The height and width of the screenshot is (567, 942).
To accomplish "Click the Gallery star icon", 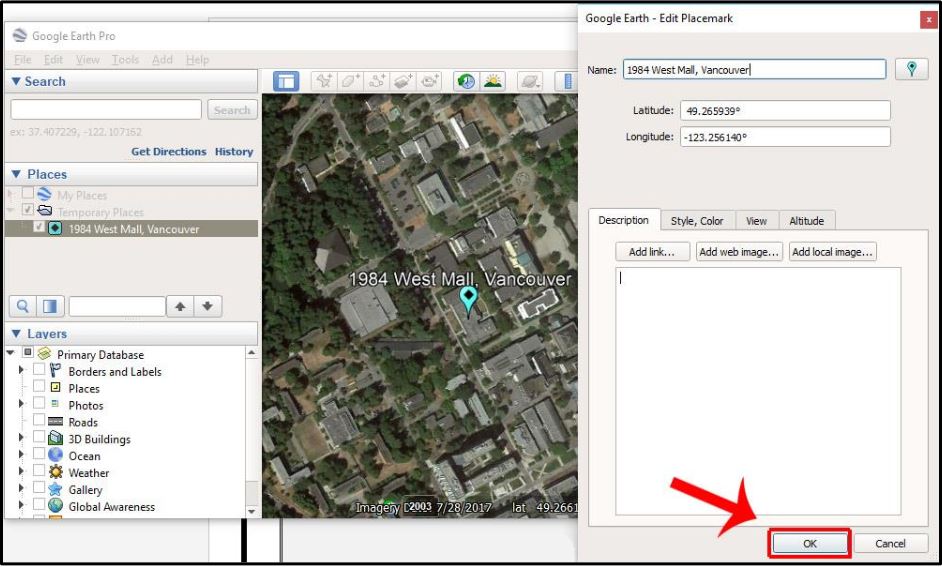I will pos(55,489).
